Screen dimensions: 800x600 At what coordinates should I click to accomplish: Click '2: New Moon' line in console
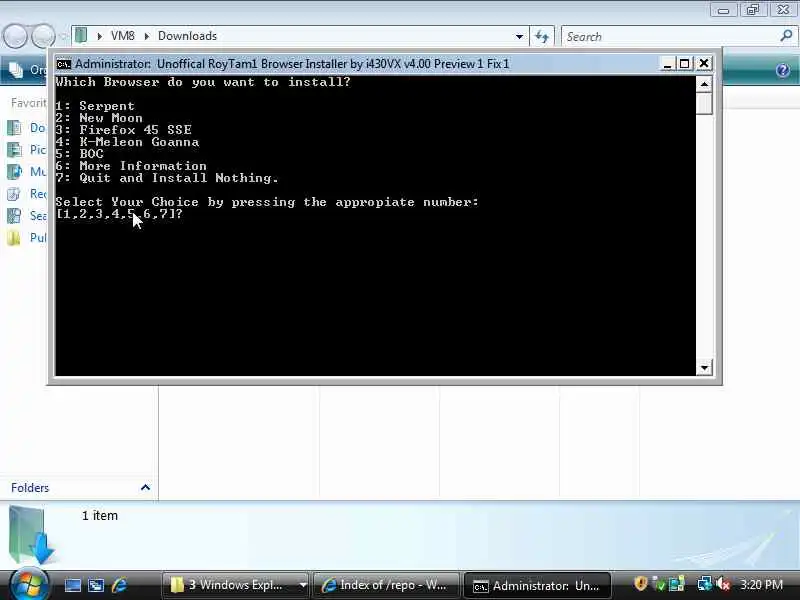[99, 118]
